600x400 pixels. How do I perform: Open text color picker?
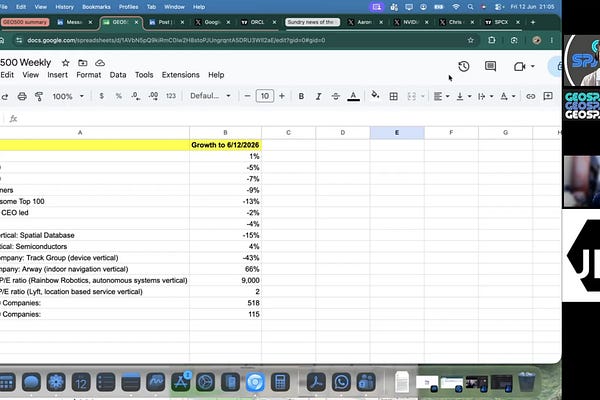pyautogui.click(x=353, y=96)
